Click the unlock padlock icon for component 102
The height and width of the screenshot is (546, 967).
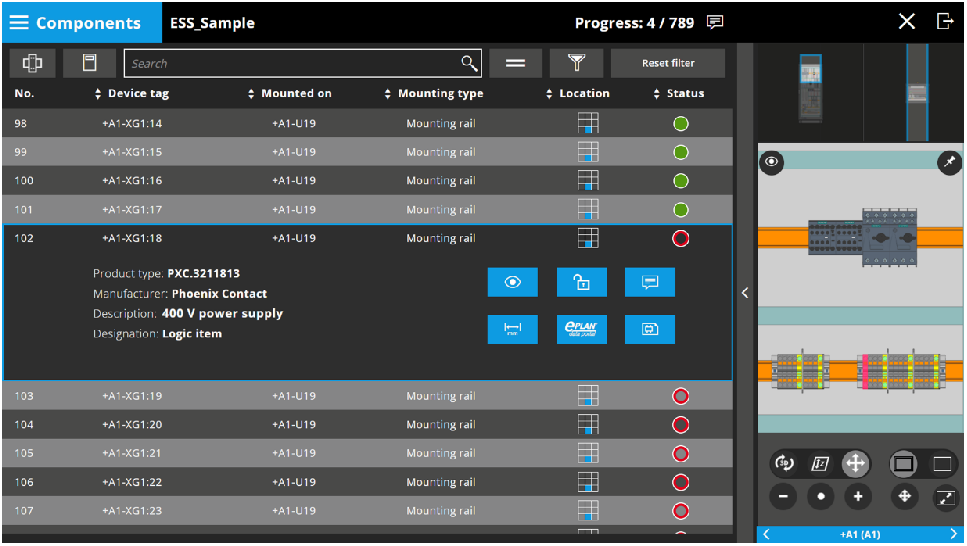coord(581,283)
